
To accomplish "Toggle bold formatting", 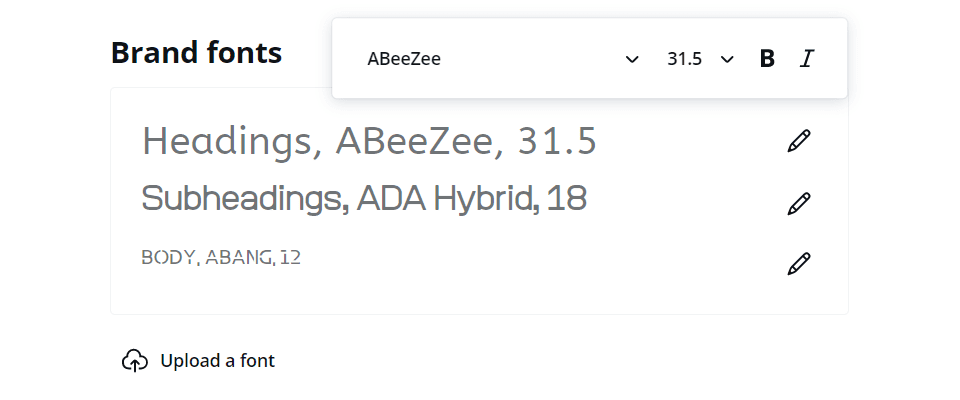I will (767, 59).
